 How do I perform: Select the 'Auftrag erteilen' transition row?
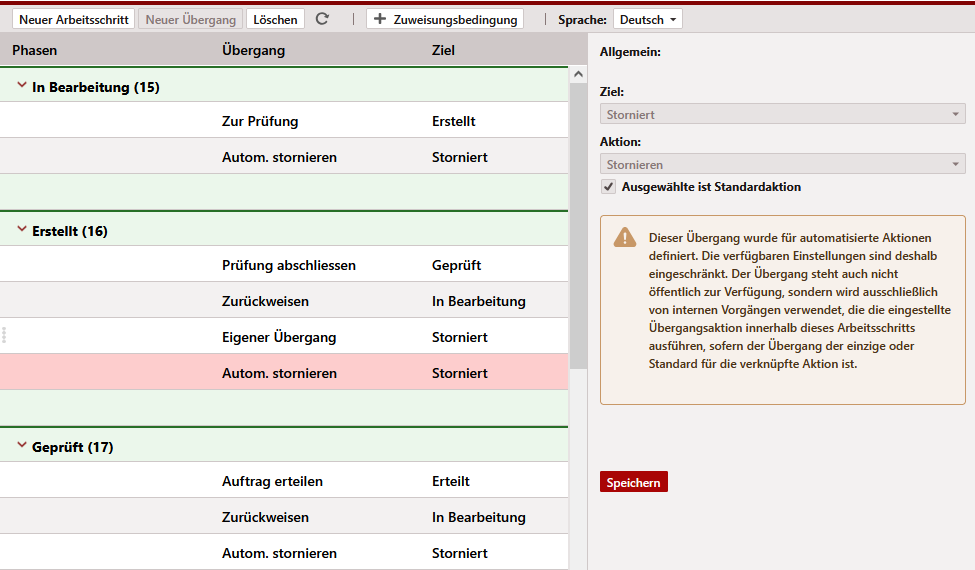point(272,481)
